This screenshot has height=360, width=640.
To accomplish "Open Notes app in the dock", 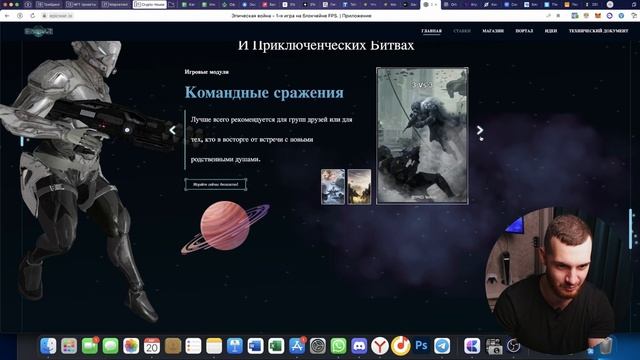I will pyautogui.click(x=214, y=346).
